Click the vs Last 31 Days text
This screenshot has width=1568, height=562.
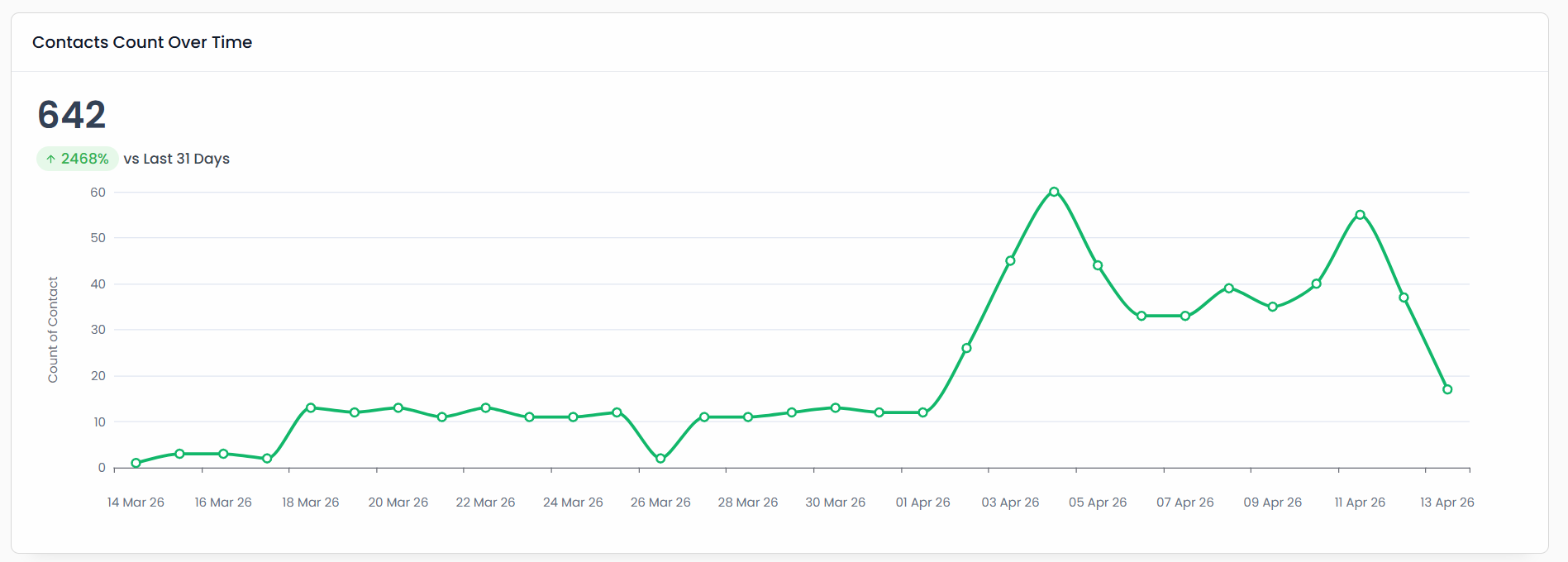(177, 159)
